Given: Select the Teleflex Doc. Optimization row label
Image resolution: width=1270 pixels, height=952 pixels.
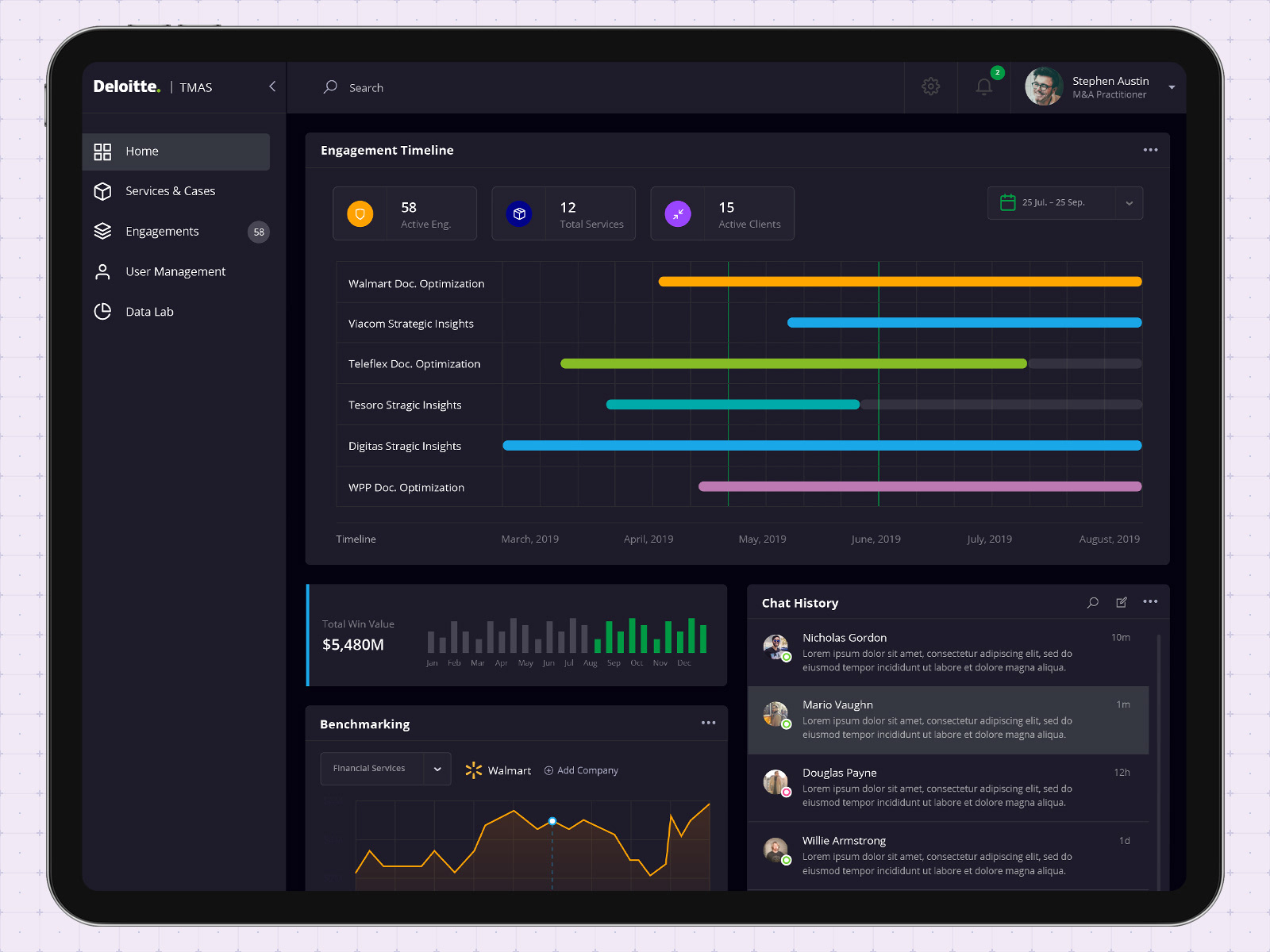Looking at the screenshot, I should 414,364.
